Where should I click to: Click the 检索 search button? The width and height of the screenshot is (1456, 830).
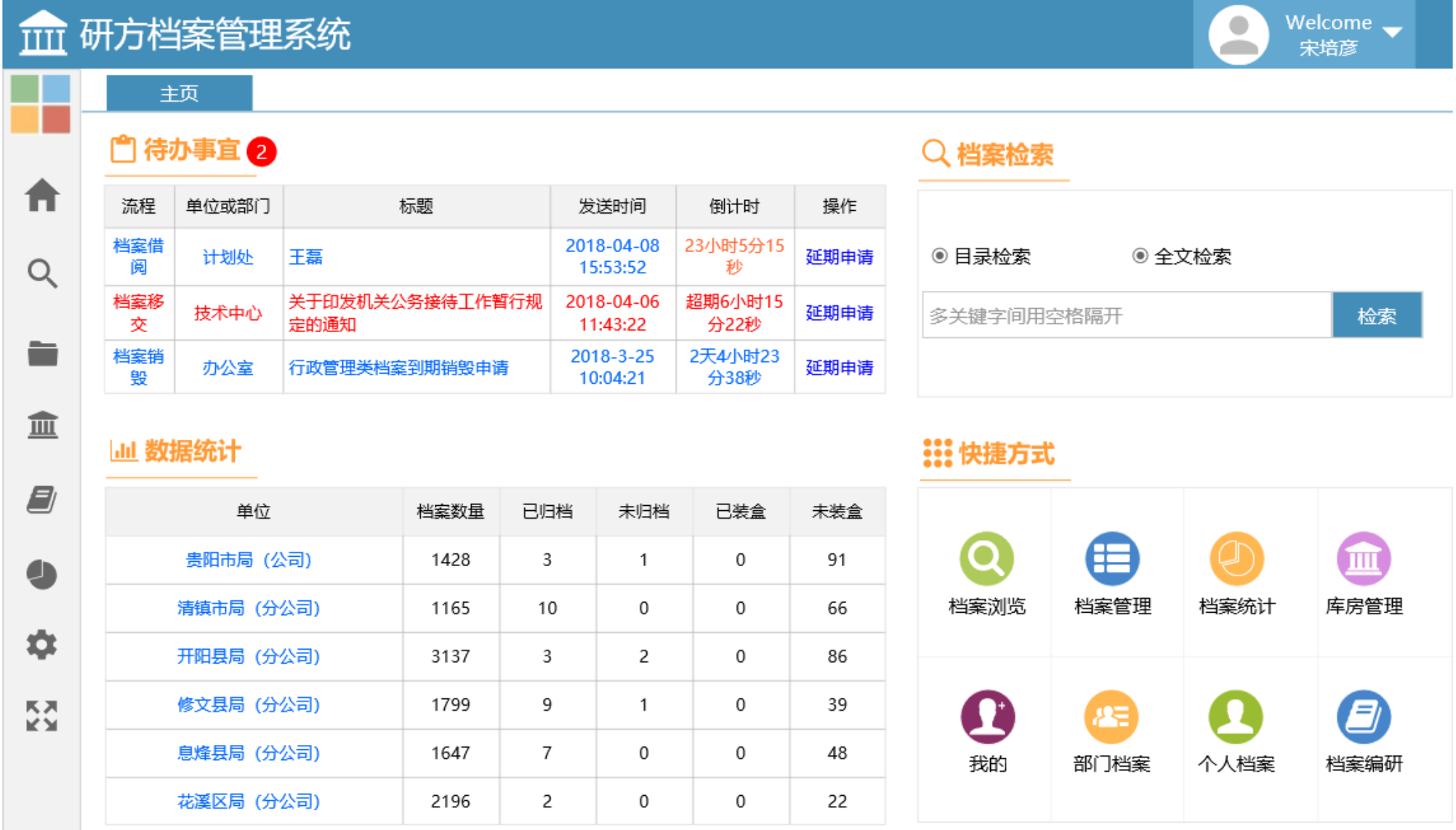click(1377, 315)
